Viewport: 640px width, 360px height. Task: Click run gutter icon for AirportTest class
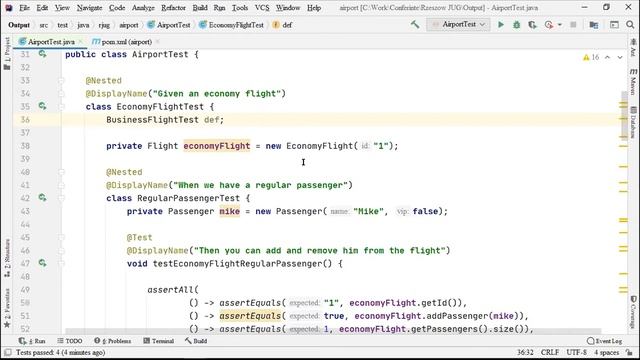[x=42, y=54]
